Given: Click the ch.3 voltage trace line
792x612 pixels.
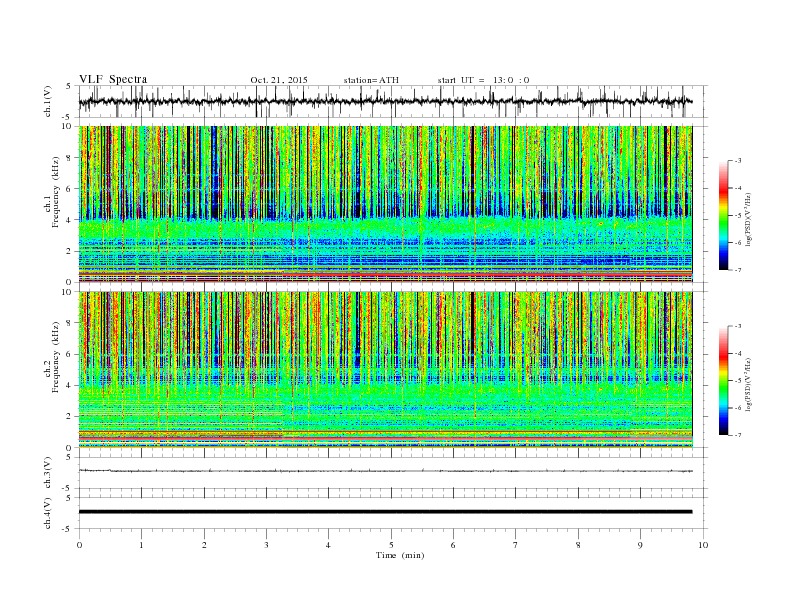Looking at the screenshot, I should [x=385, y=471].
